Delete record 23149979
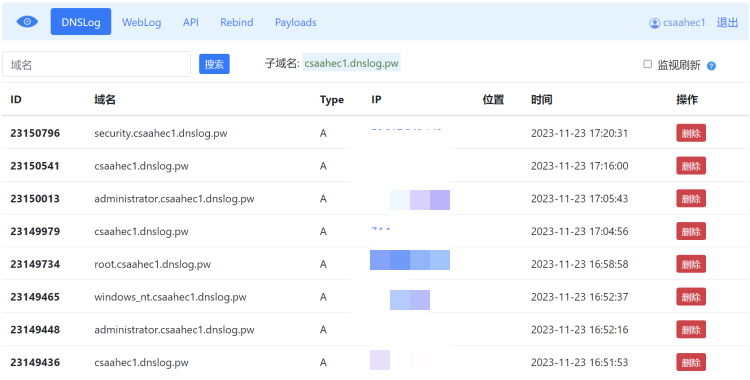This screenshot has height=380, width=750. (x=691, y=232)
